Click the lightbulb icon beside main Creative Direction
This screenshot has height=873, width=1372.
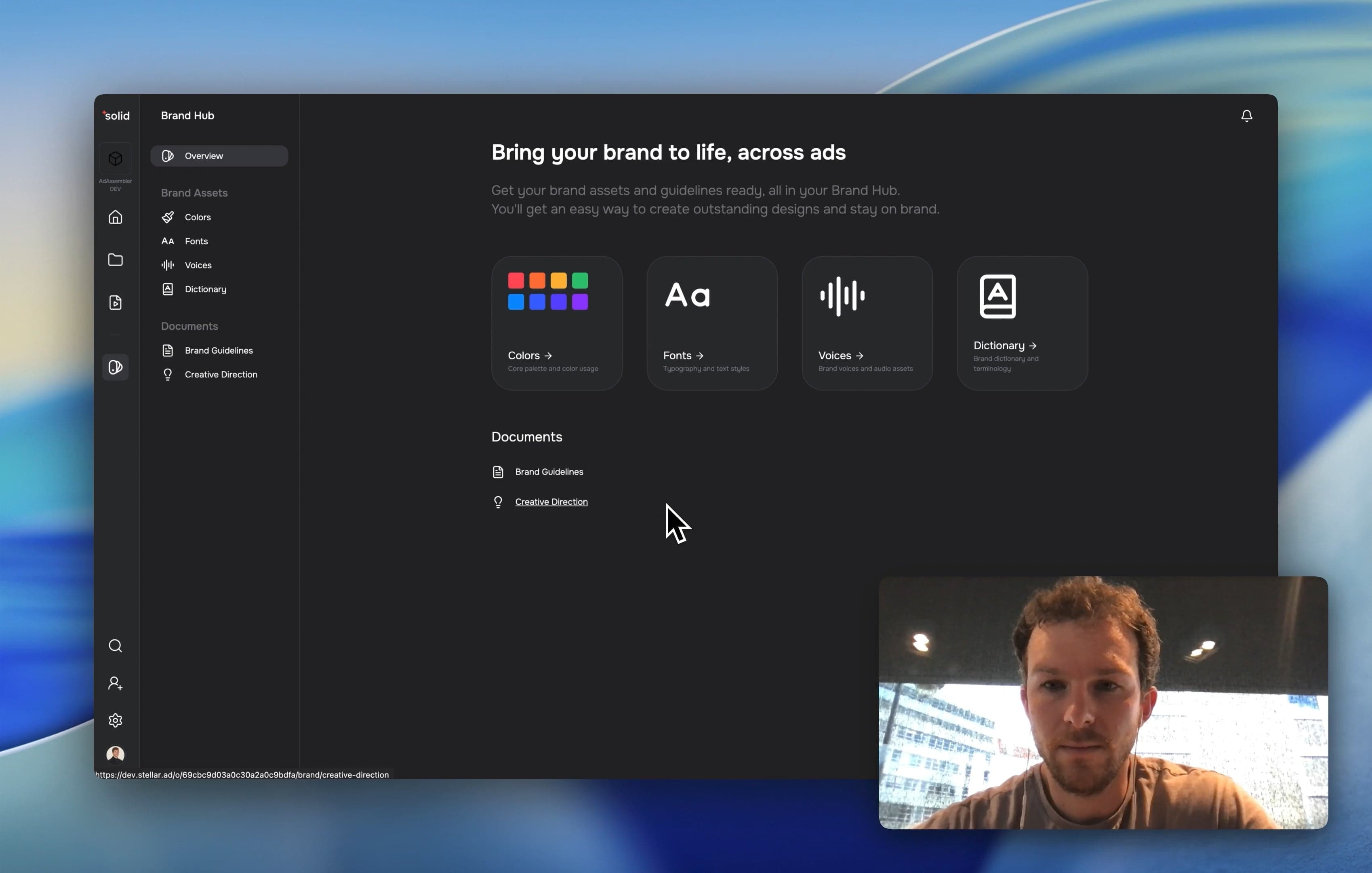point(498,502)
